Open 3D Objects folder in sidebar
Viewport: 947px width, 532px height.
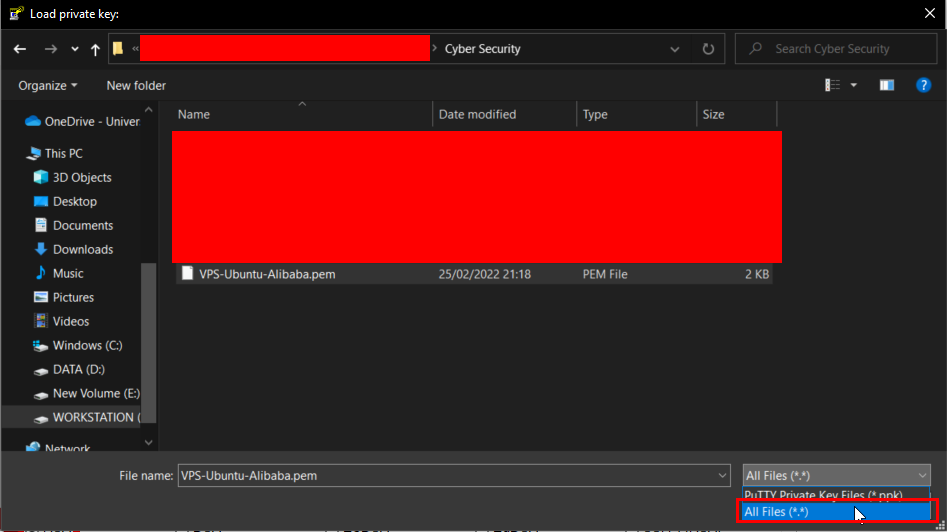(81, 177)
